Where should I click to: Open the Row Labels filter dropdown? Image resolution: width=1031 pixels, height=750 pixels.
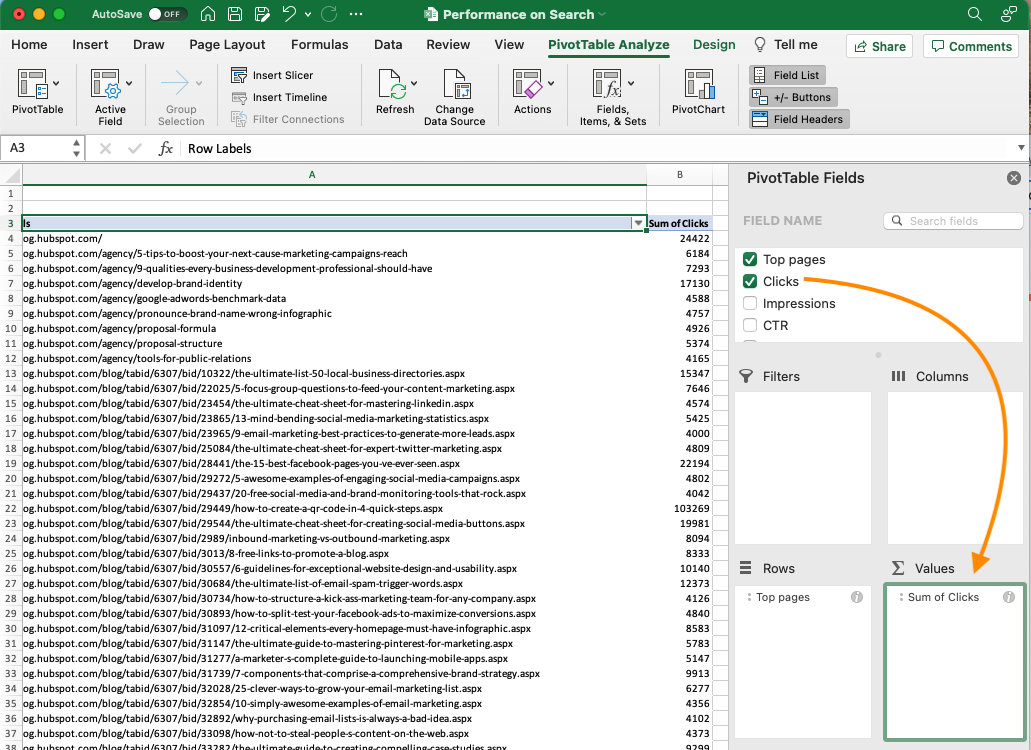click(x=638, y=223)
